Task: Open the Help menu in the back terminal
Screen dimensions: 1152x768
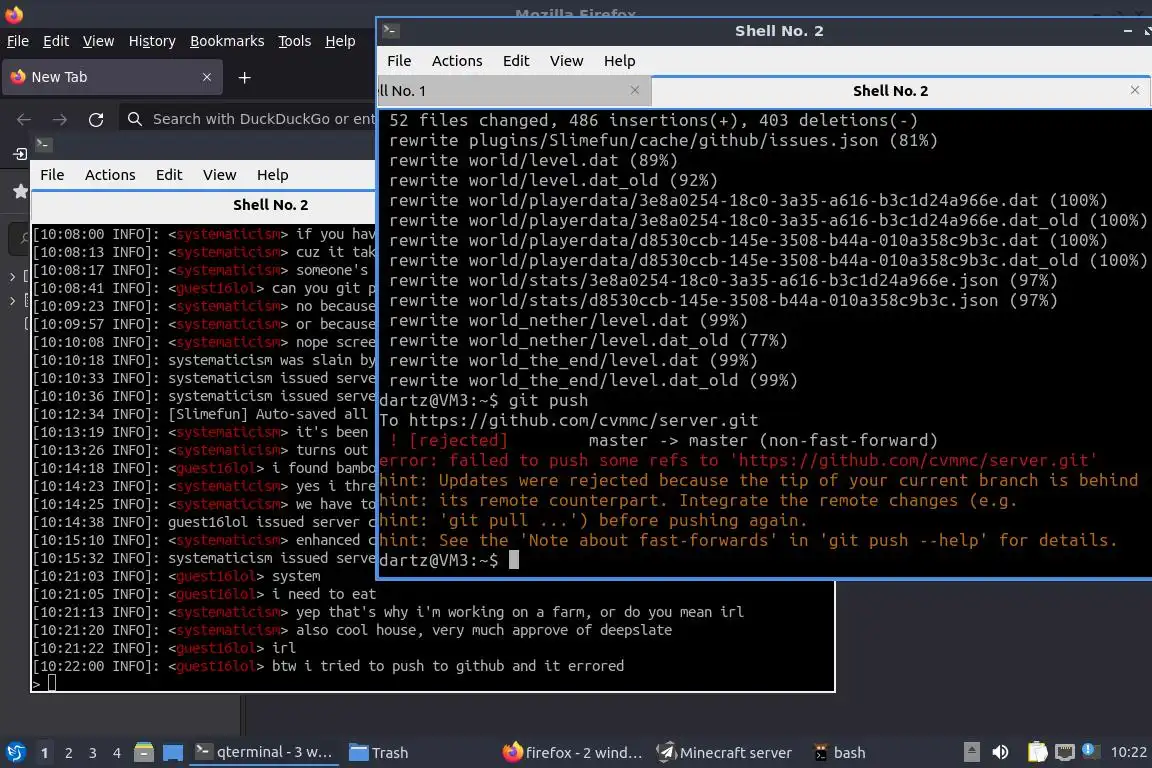Action: tap(273, 175)
